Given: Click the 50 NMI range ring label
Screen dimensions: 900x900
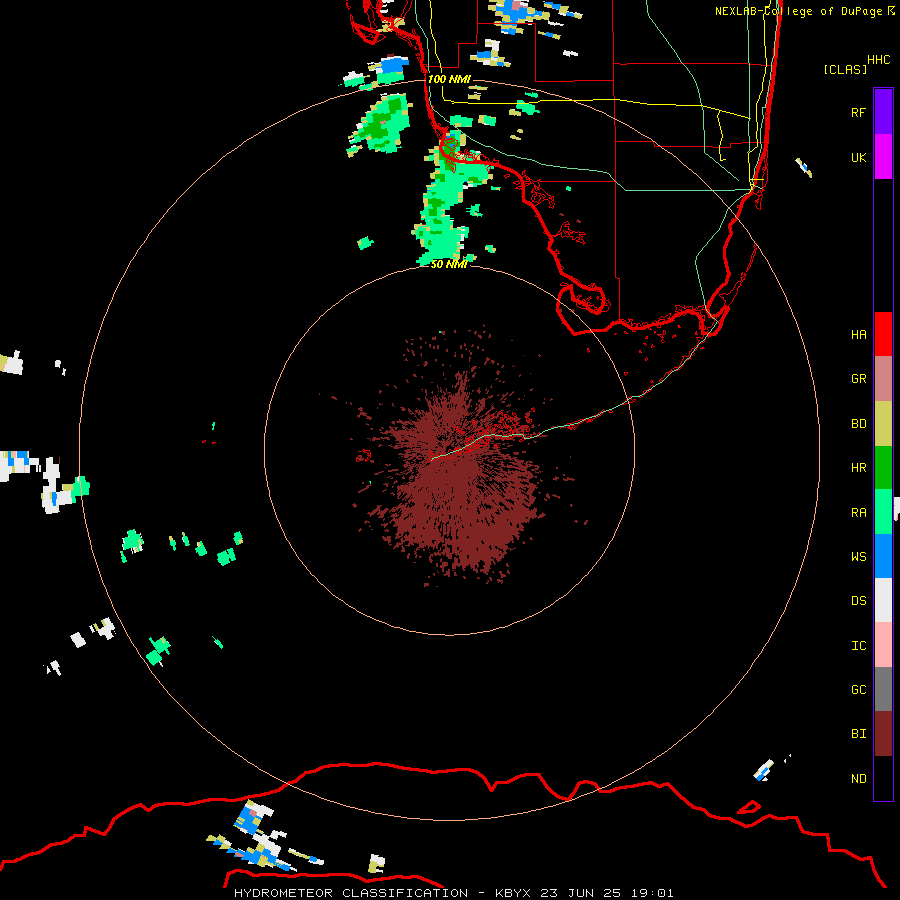Looking at the screenshot, I should (449, 264).
